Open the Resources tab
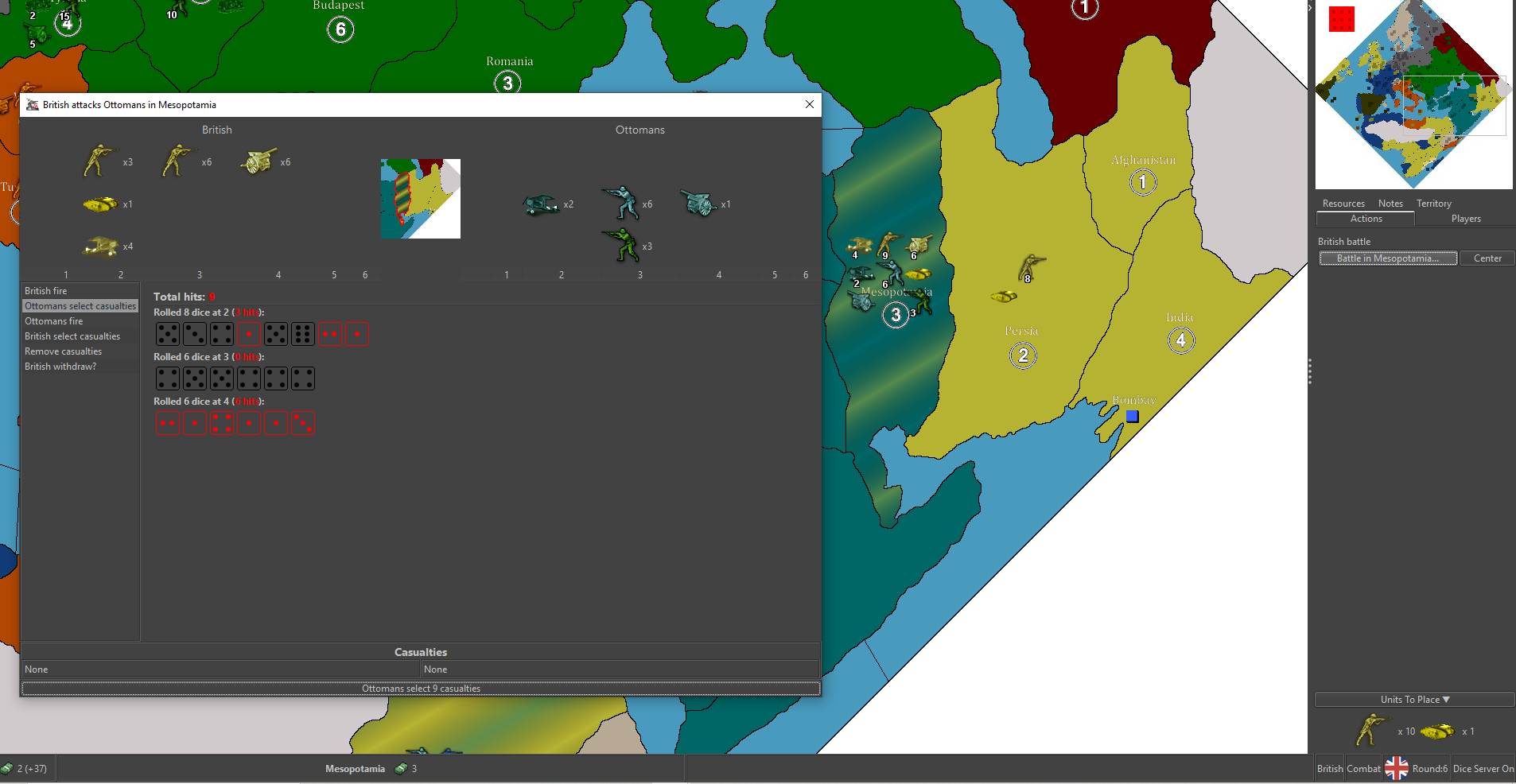This screenshot has height=784, width=1516. (1343, 204)
